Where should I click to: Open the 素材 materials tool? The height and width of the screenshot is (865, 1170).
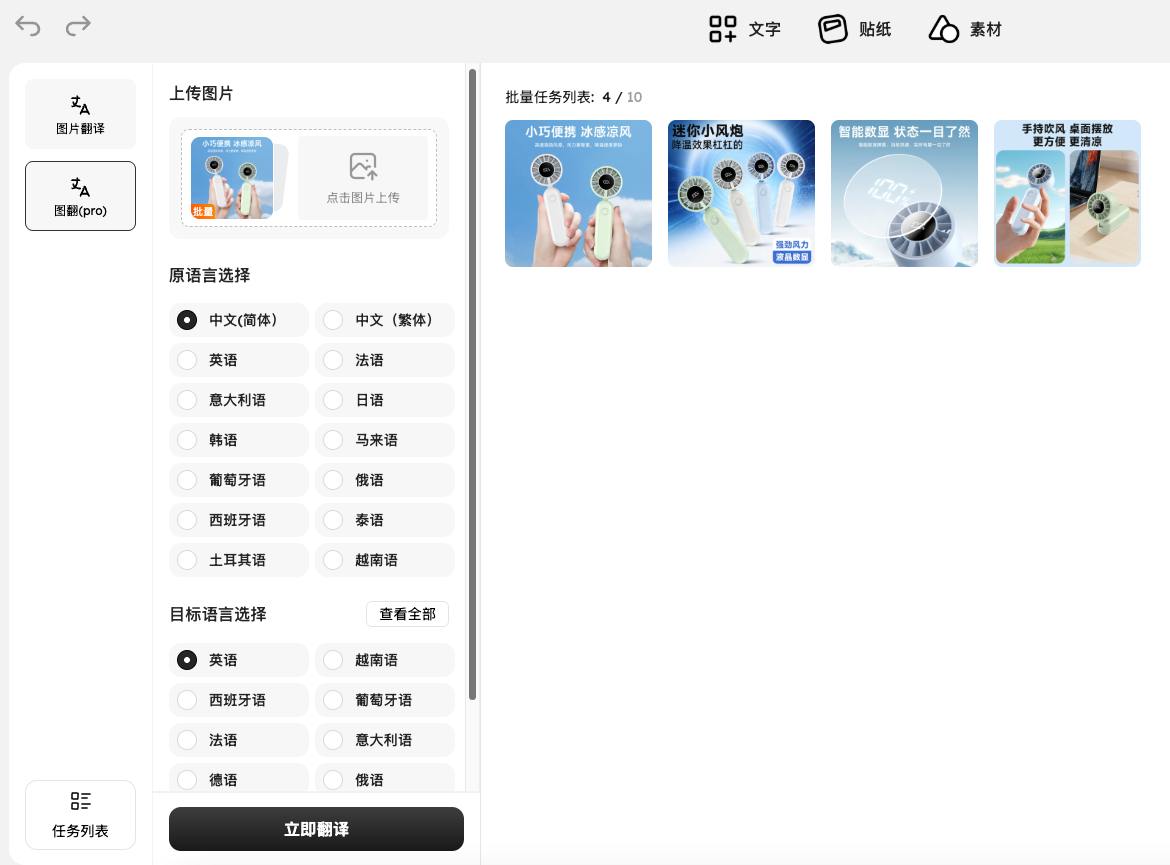pos(964,29)
